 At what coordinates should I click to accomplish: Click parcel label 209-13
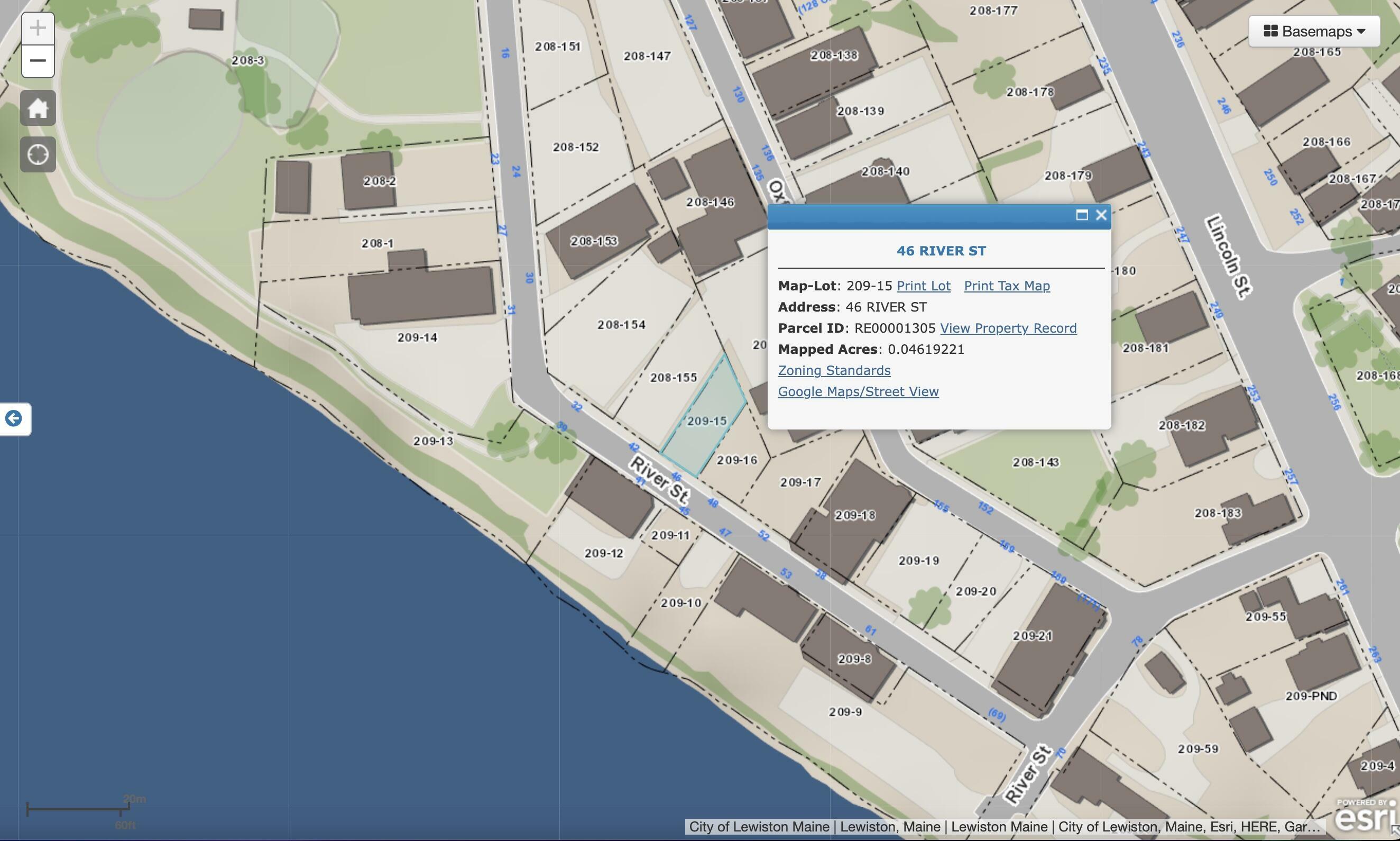[x=433, y=441]
